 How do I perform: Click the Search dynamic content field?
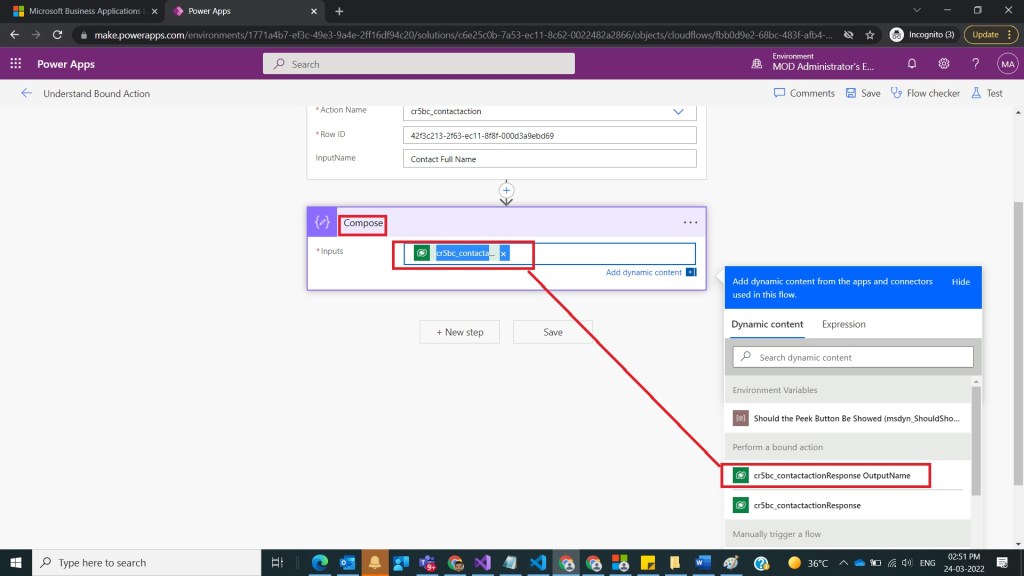pos(852,357)
